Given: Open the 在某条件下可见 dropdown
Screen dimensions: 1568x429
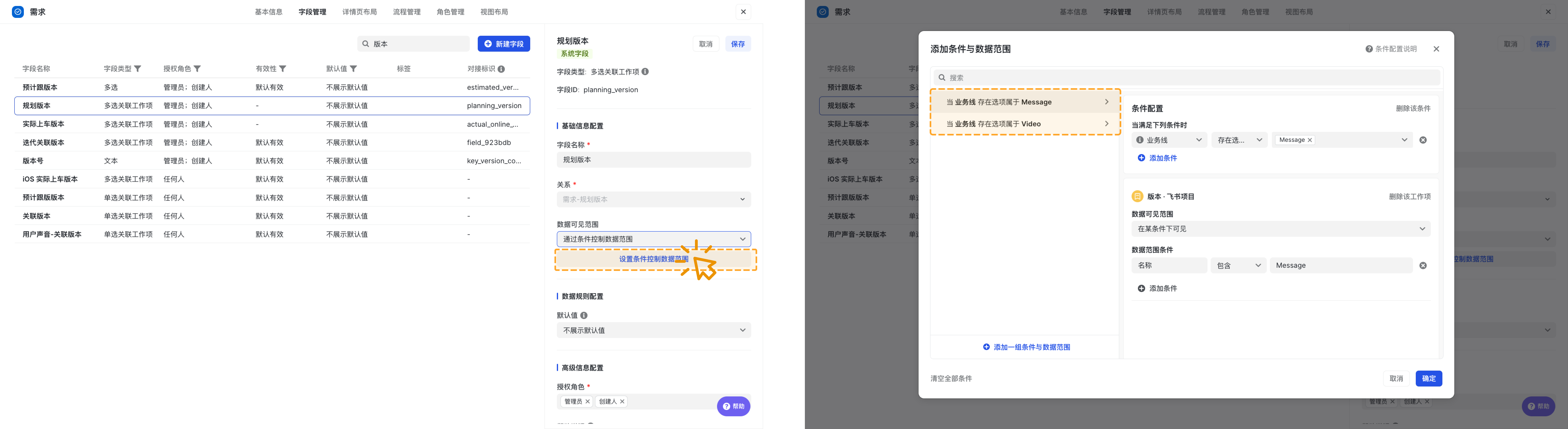Looking at the screenshot, I should point(1281,229).
